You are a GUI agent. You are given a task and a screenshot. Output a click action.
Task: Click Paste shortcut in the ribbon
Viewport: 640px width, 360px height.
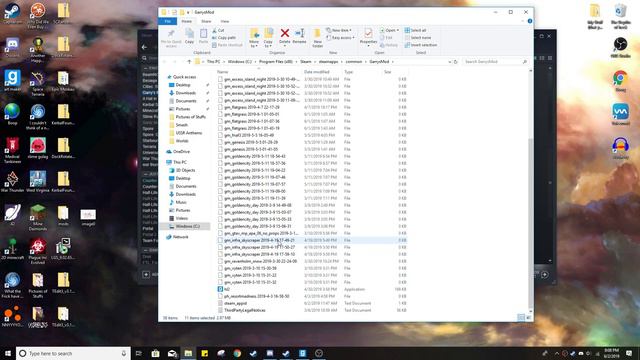pyautogui.click(x=227, y=45)
